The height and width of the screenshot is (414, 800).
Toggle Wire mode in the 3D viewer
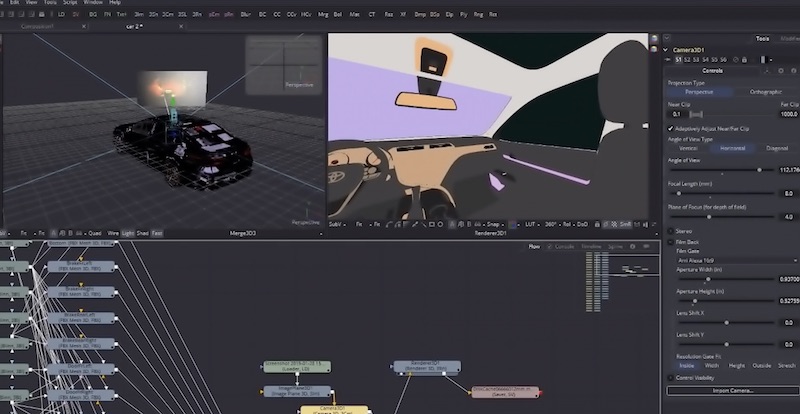pyautogui.click(x=113, y=233)
